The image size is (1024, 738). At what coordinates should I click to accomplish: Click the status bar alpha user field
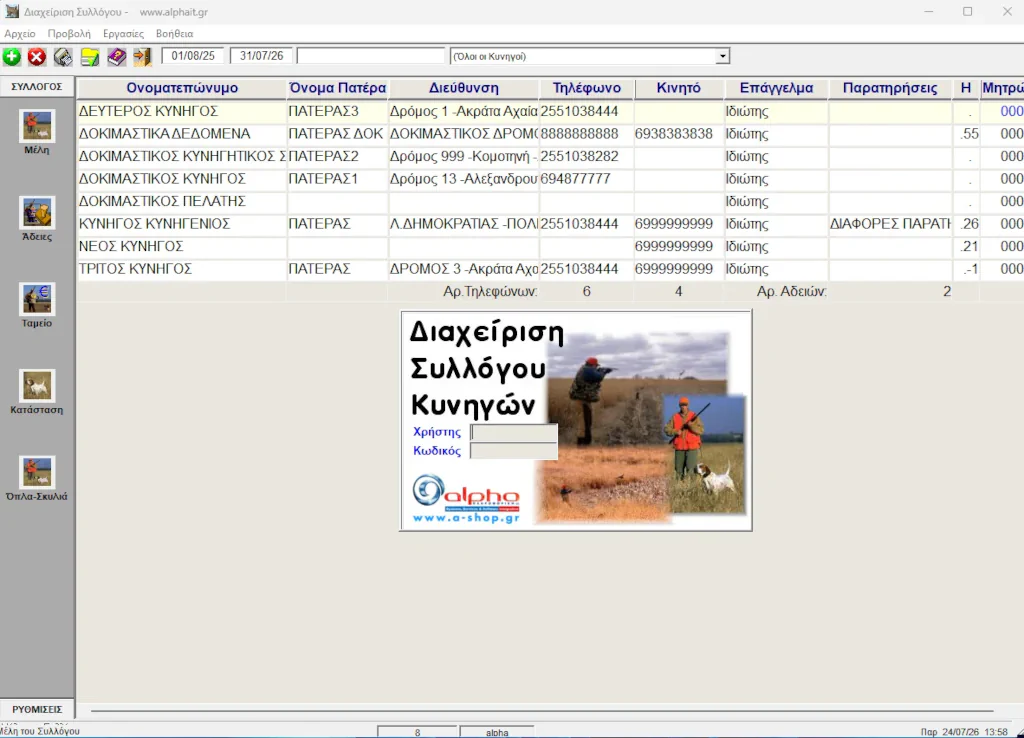[497, 732]
